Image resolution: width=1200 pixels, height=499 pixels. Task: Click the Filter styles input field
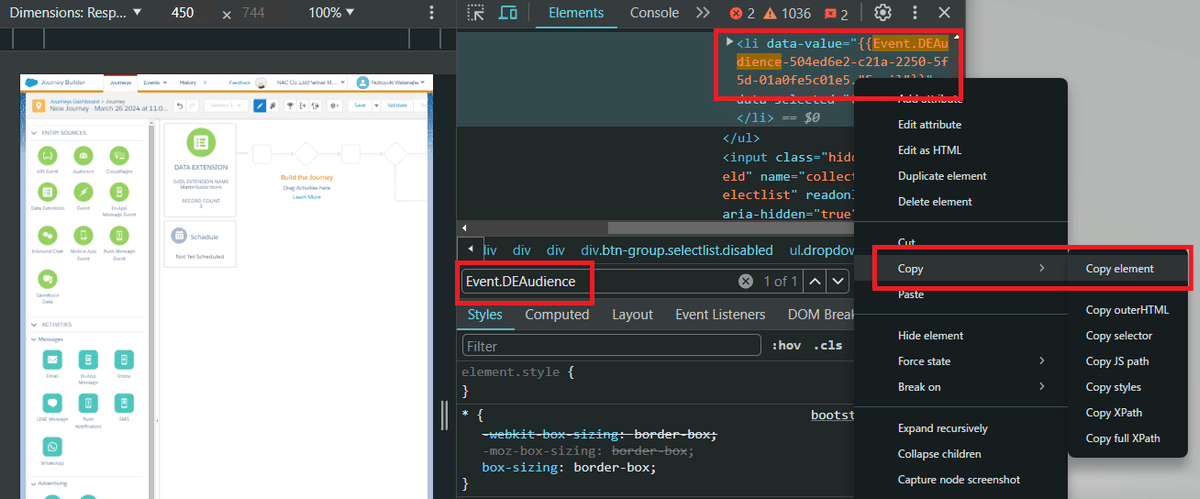click(x=612, y=346)
